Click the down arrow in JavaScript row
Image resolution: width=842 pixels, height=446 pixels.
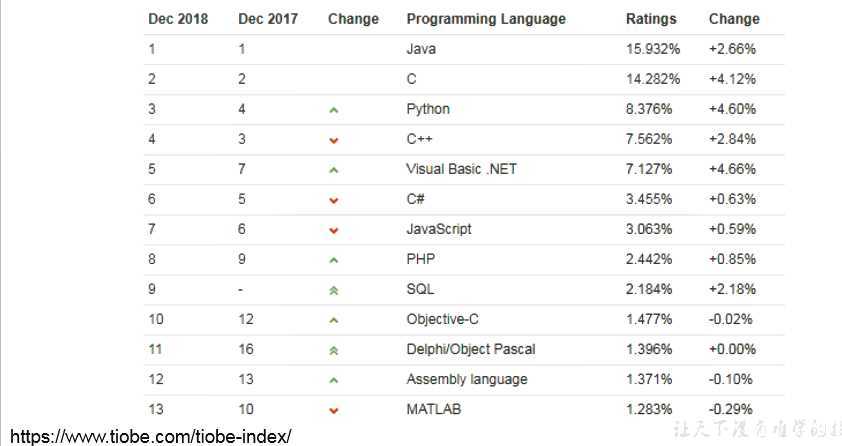point(334,230)
